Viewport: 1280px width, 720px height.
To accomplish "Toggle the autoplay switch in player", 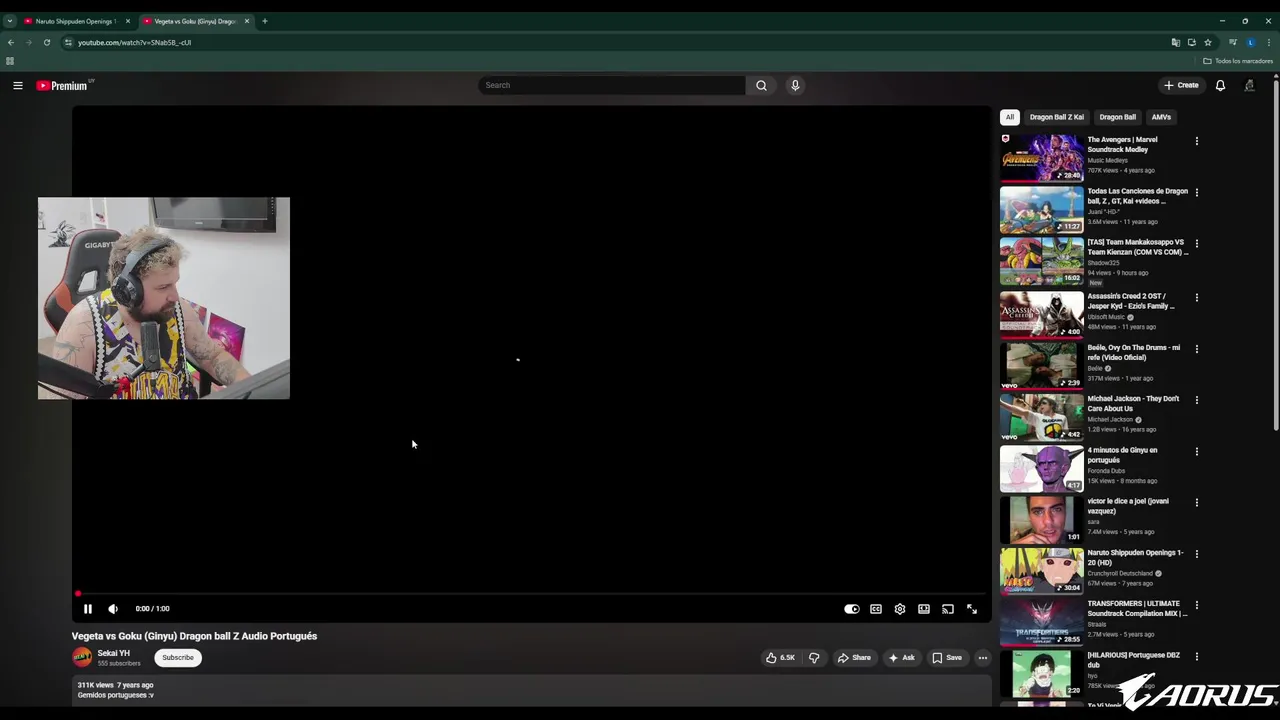I will click(852, 609).
